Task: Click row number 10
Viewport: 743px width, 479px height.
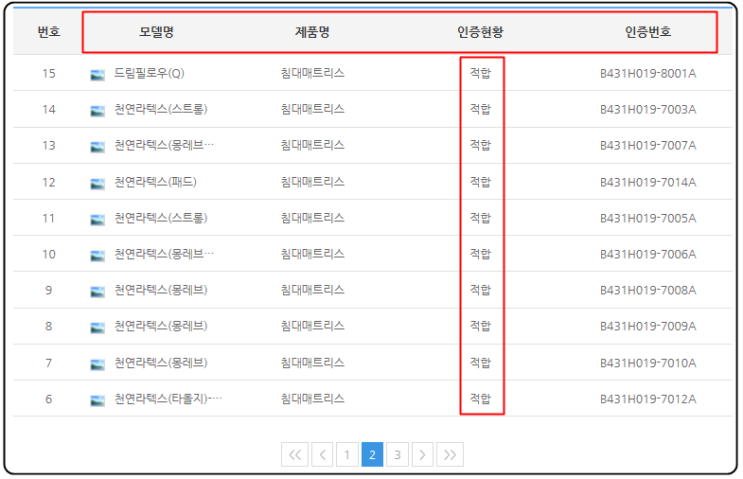Action: click(x=49, y=255)
